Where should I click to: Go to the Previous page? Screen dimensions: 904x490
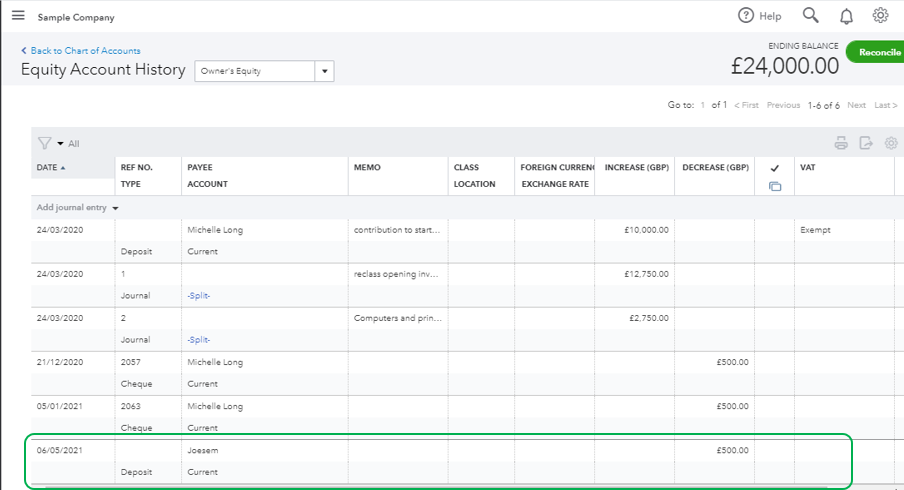pos(783,105)
